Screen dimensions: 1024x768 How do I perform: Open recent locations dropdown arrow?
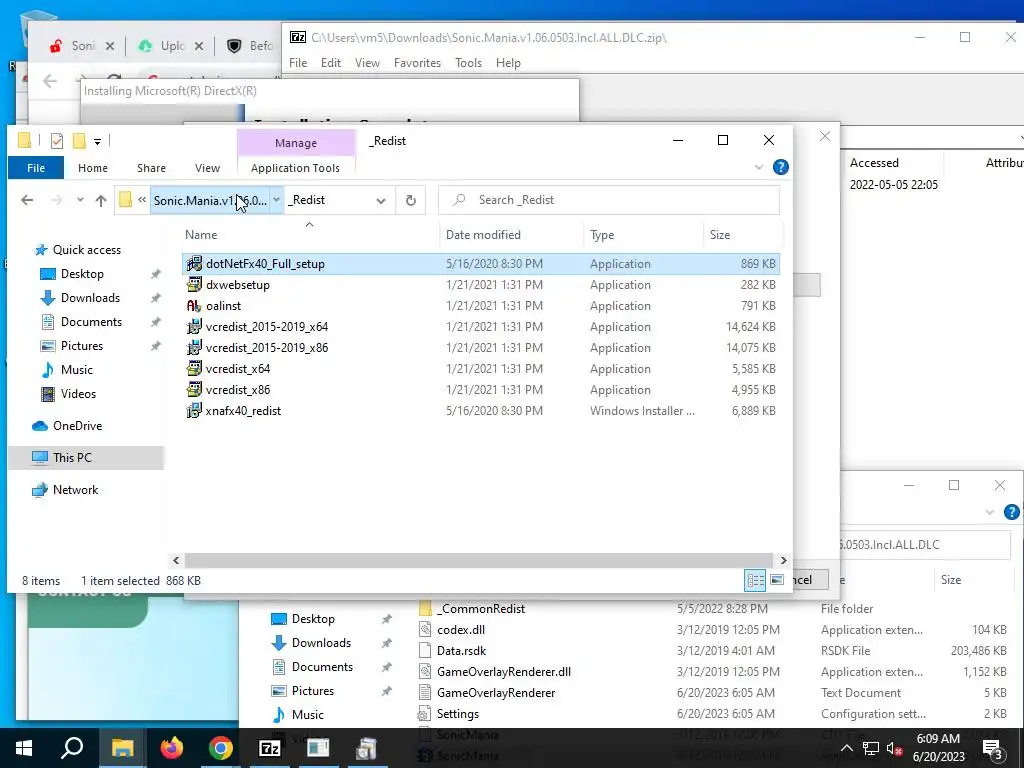click(x=80, y=200)
